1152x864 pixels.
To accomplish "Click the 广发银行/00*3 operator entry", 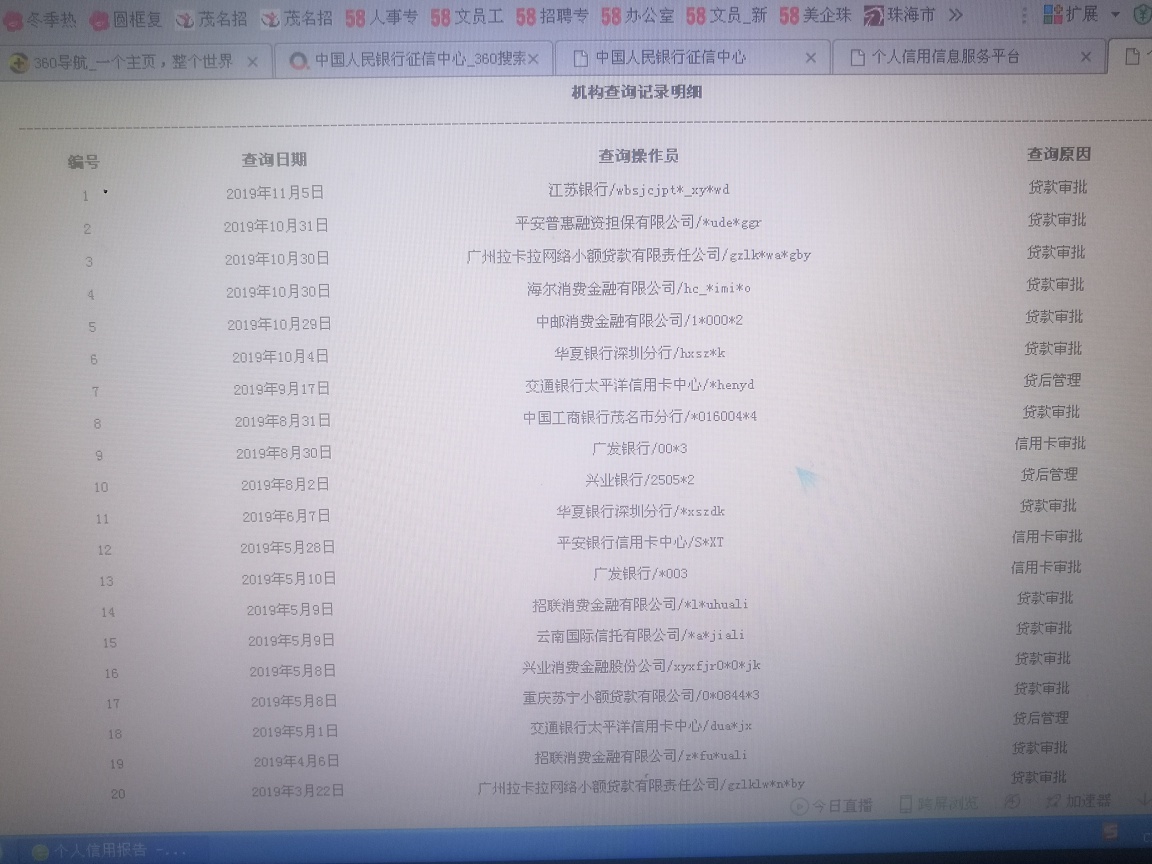I will click(640, 448).
